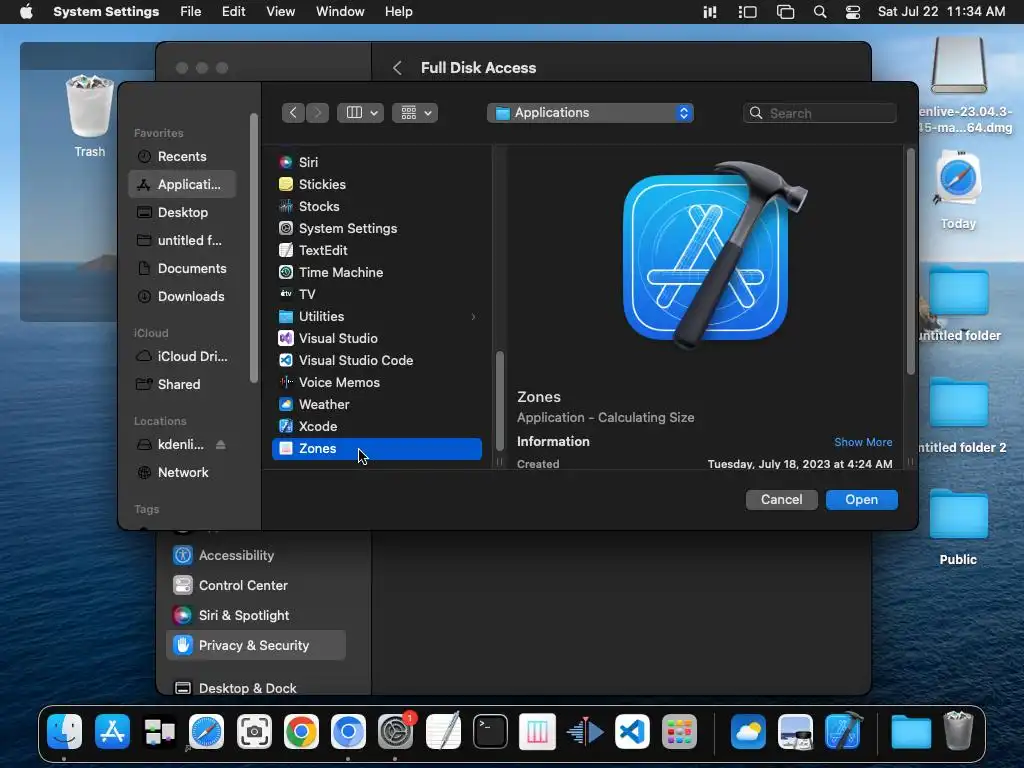Screen dimensions: 1024x768
Task: Open the Apple menu
Action: tap(26, 12)
